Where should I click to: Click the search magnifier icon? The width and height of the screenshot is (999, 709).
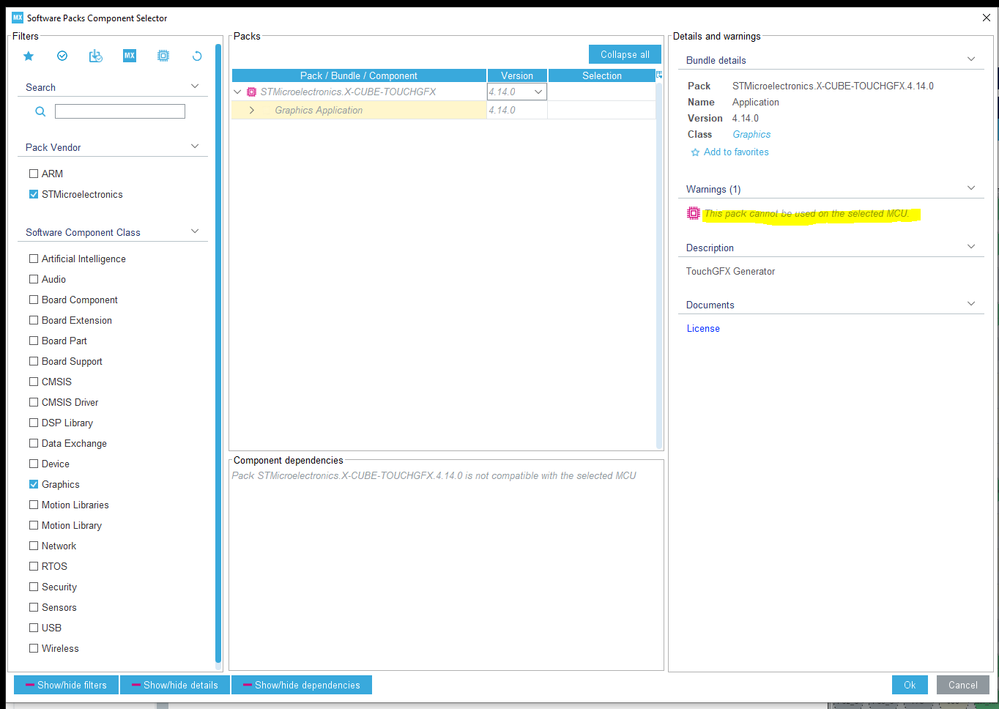(40, 111)
